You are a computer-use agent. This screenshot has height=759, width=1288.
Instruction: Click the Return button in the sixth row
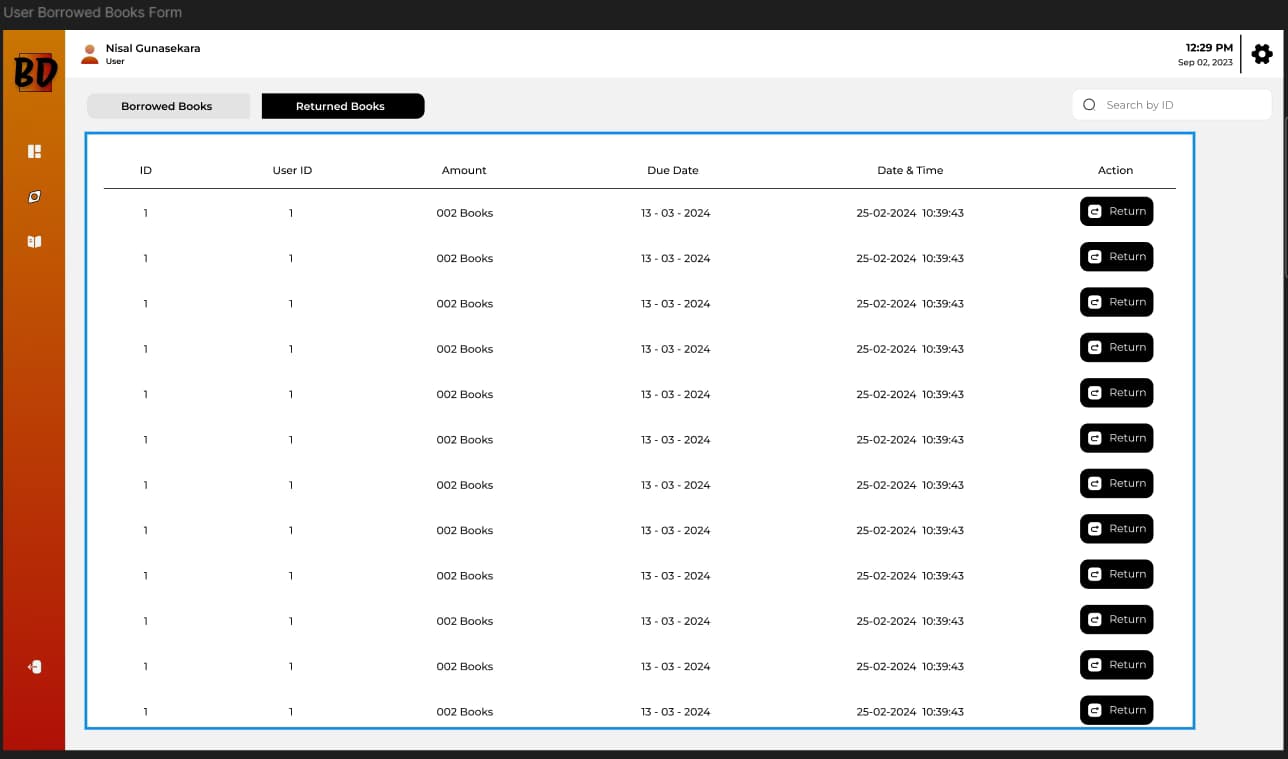pos(1116,438)
